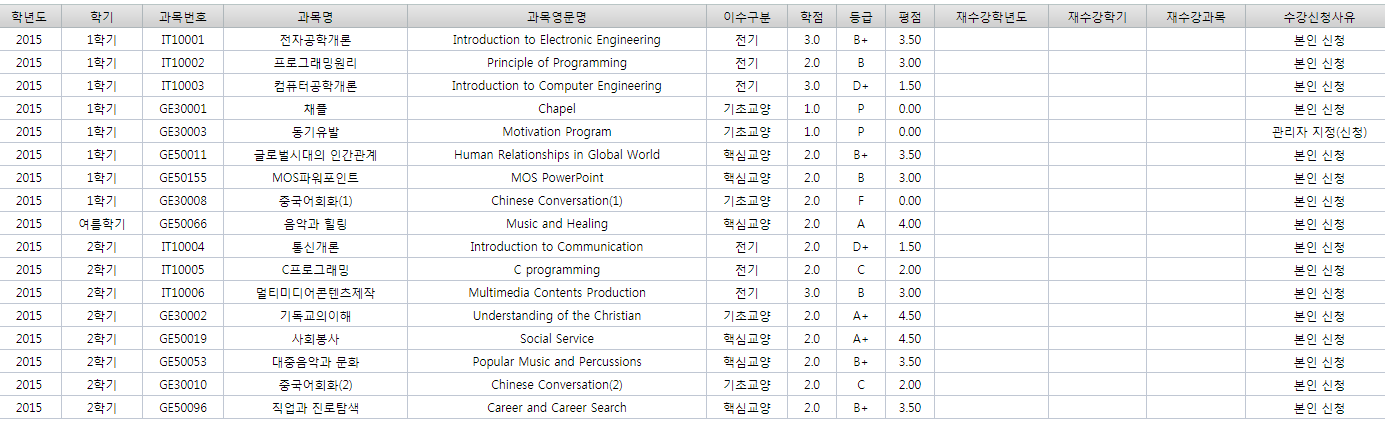The image size is (1385, 424).
Task: Select the IT10006 course number cell
Action: [182, 293]
